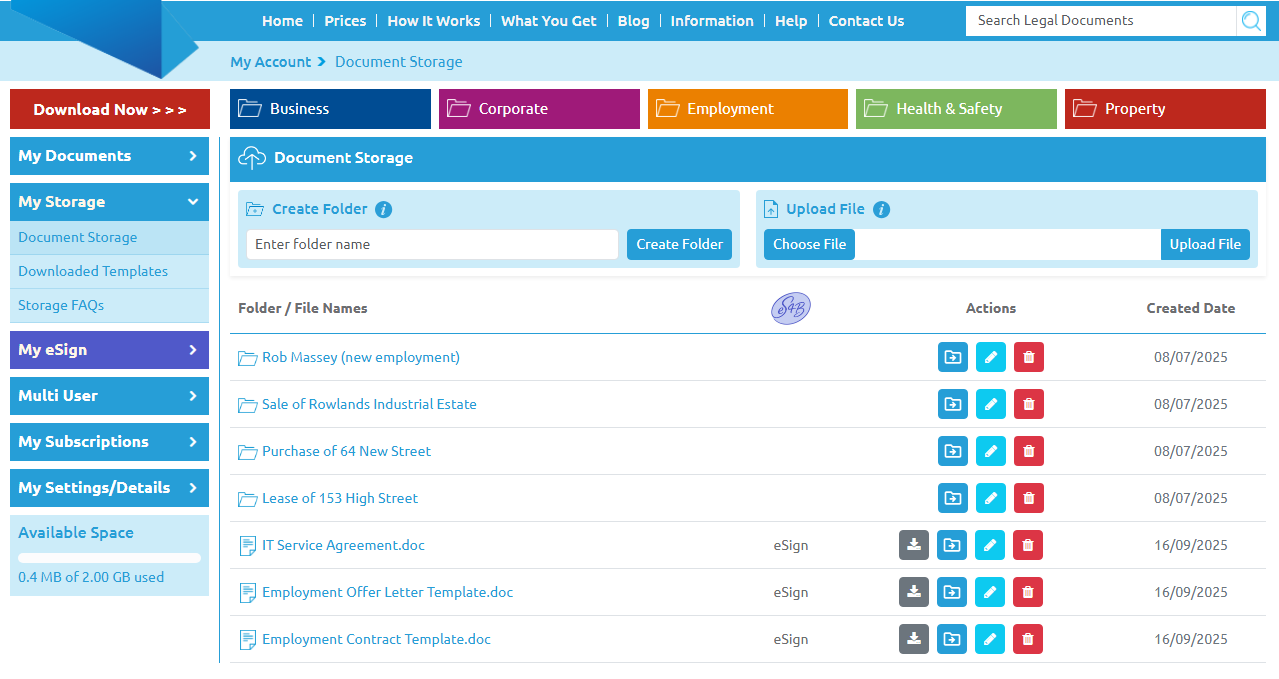Rename the Sale of Rowlands Industrial Estate folder
Viewport: 1279px width, 679px height.
pyautogui.click(x=990, y=404)
